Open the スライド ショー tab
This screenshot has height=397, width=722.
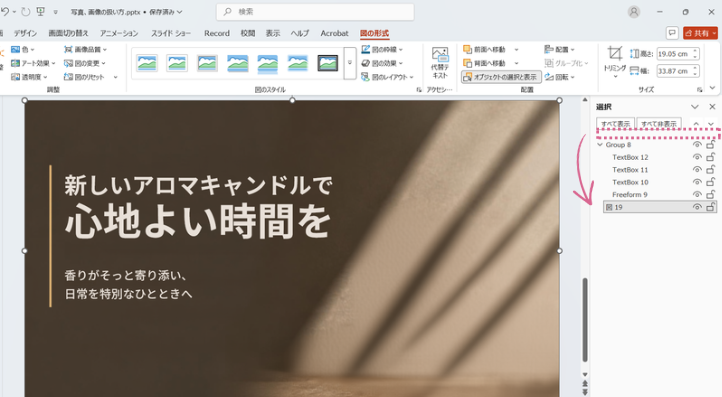coord(171,33)
